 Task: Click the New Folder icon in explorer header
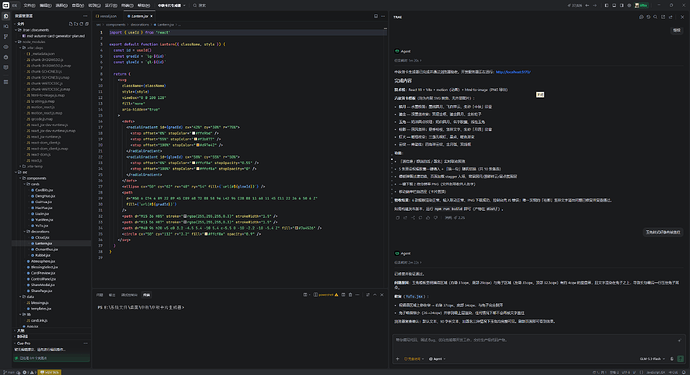pyautogui.click(x=76, y=24)
